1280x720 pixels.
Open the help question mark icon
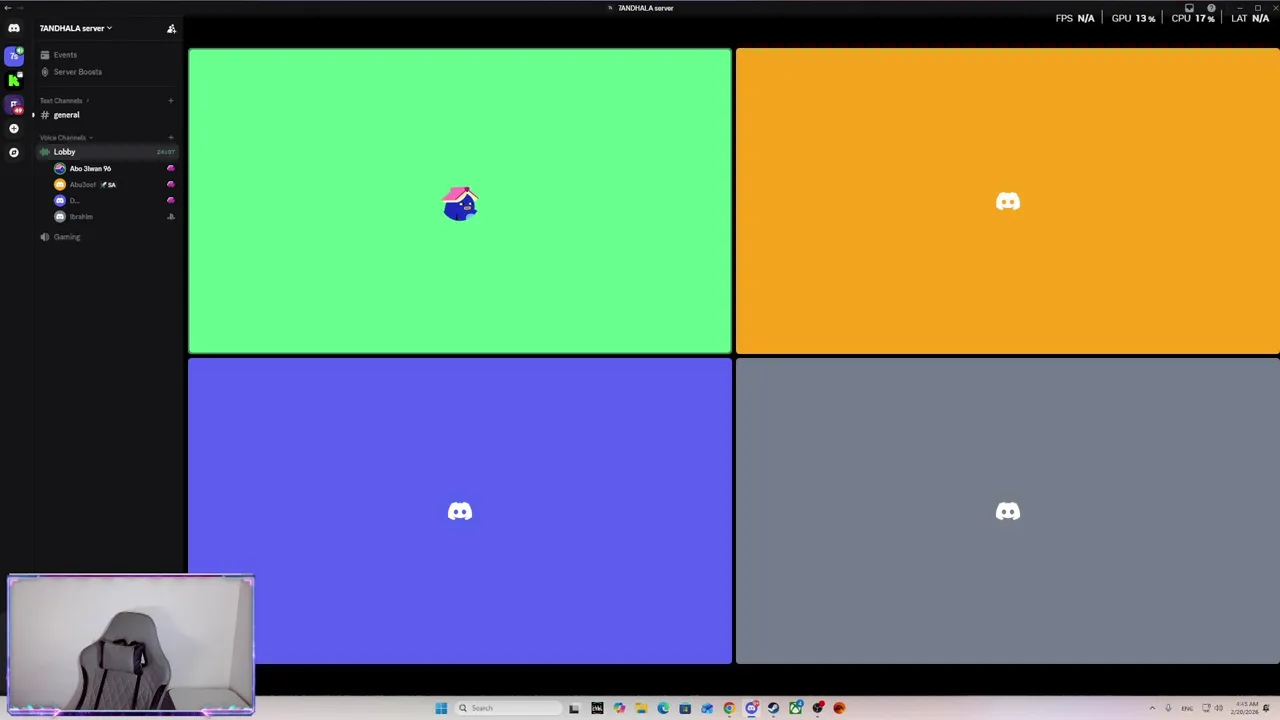click(1211, 8)
